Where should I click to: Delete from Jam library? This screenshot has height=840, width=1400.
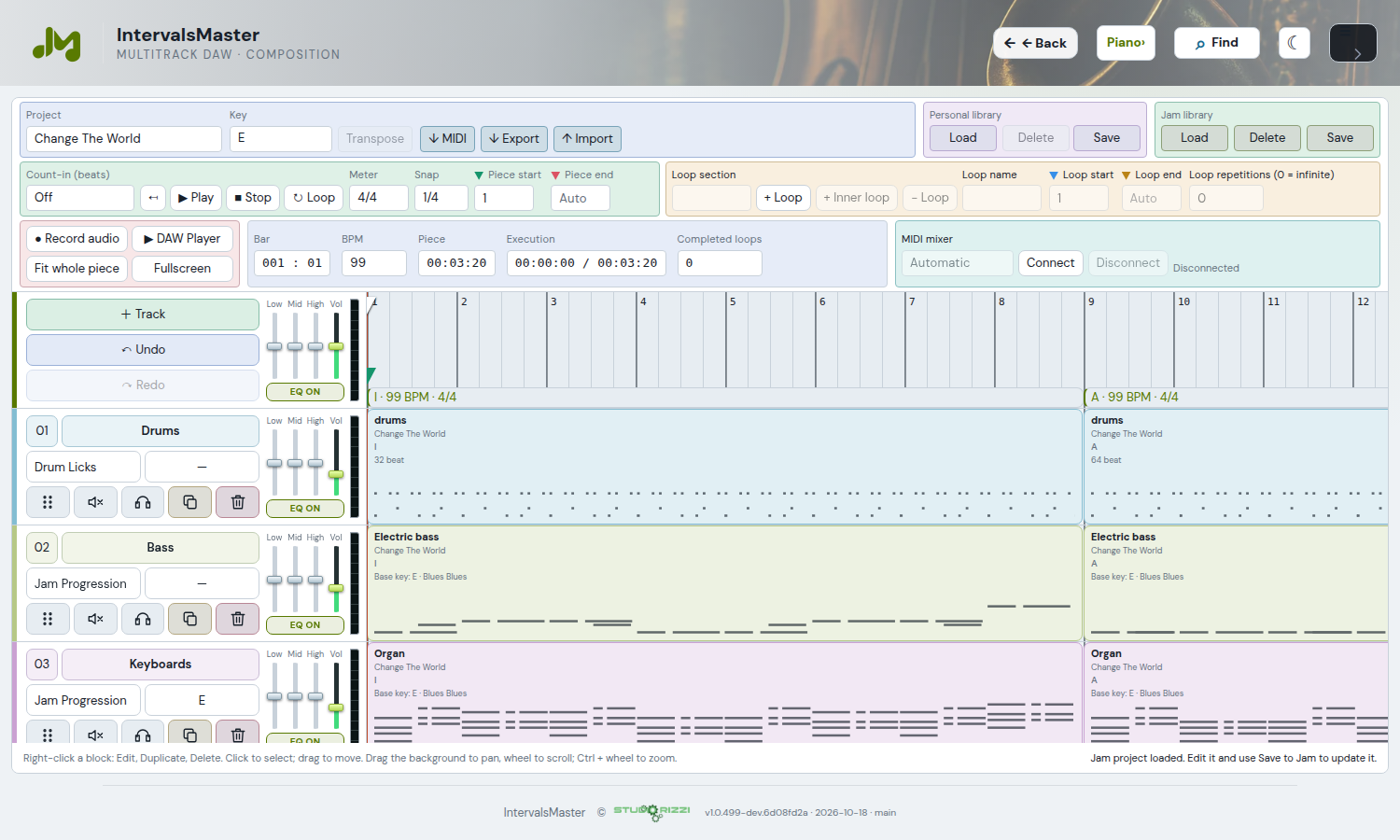(1267, 138)
